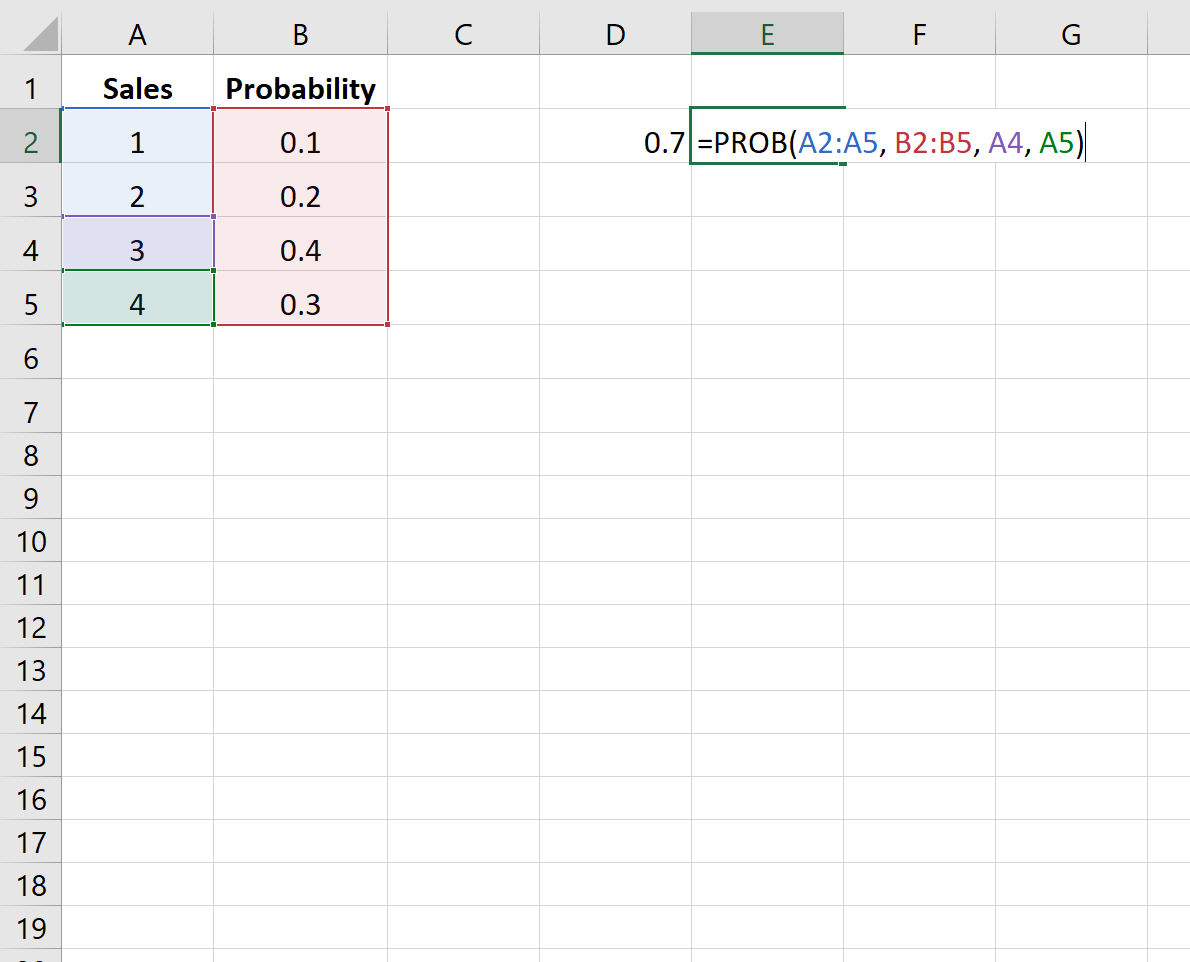1190x962 pixels.
Task: Select column D header
Action: [615, 34]
